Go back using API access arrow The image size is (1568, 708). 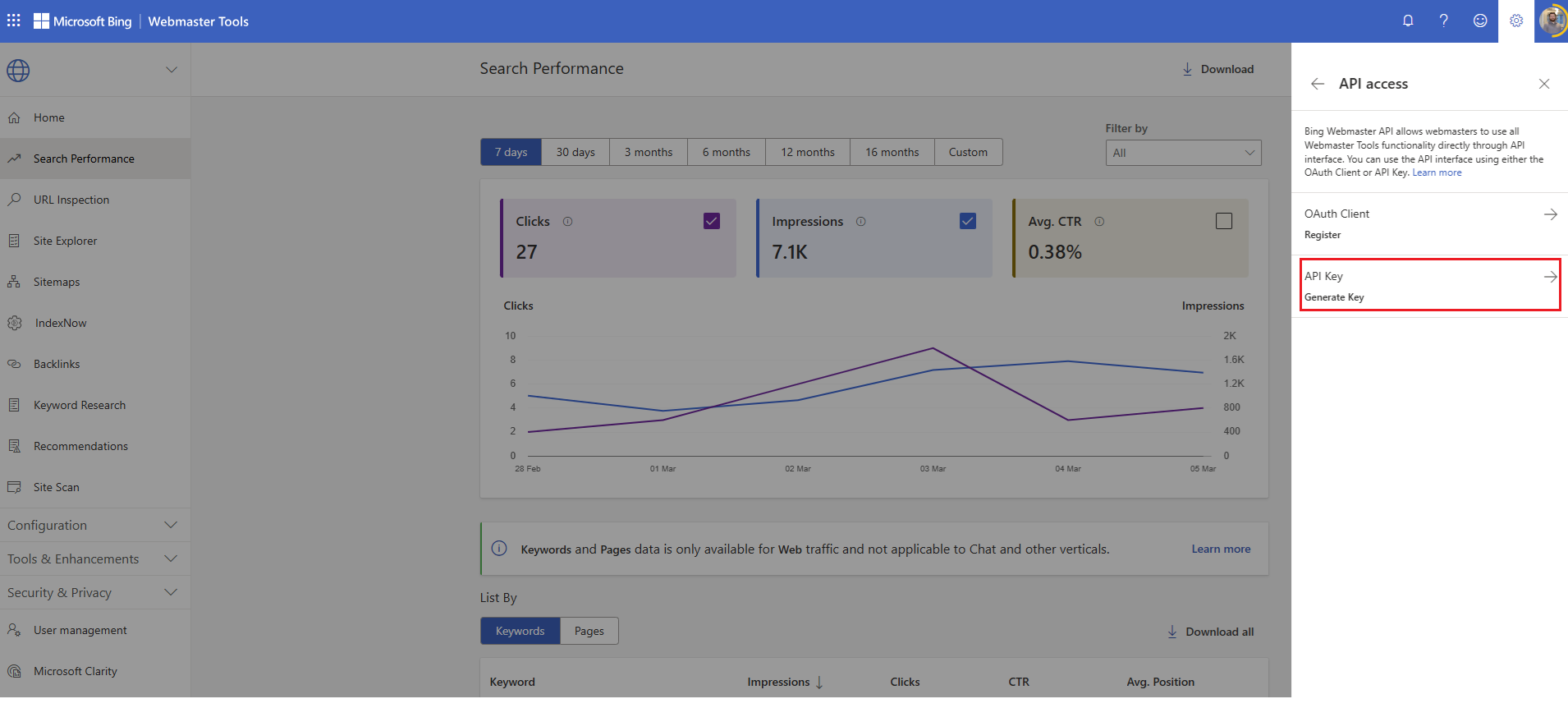tap(1318, 84)
